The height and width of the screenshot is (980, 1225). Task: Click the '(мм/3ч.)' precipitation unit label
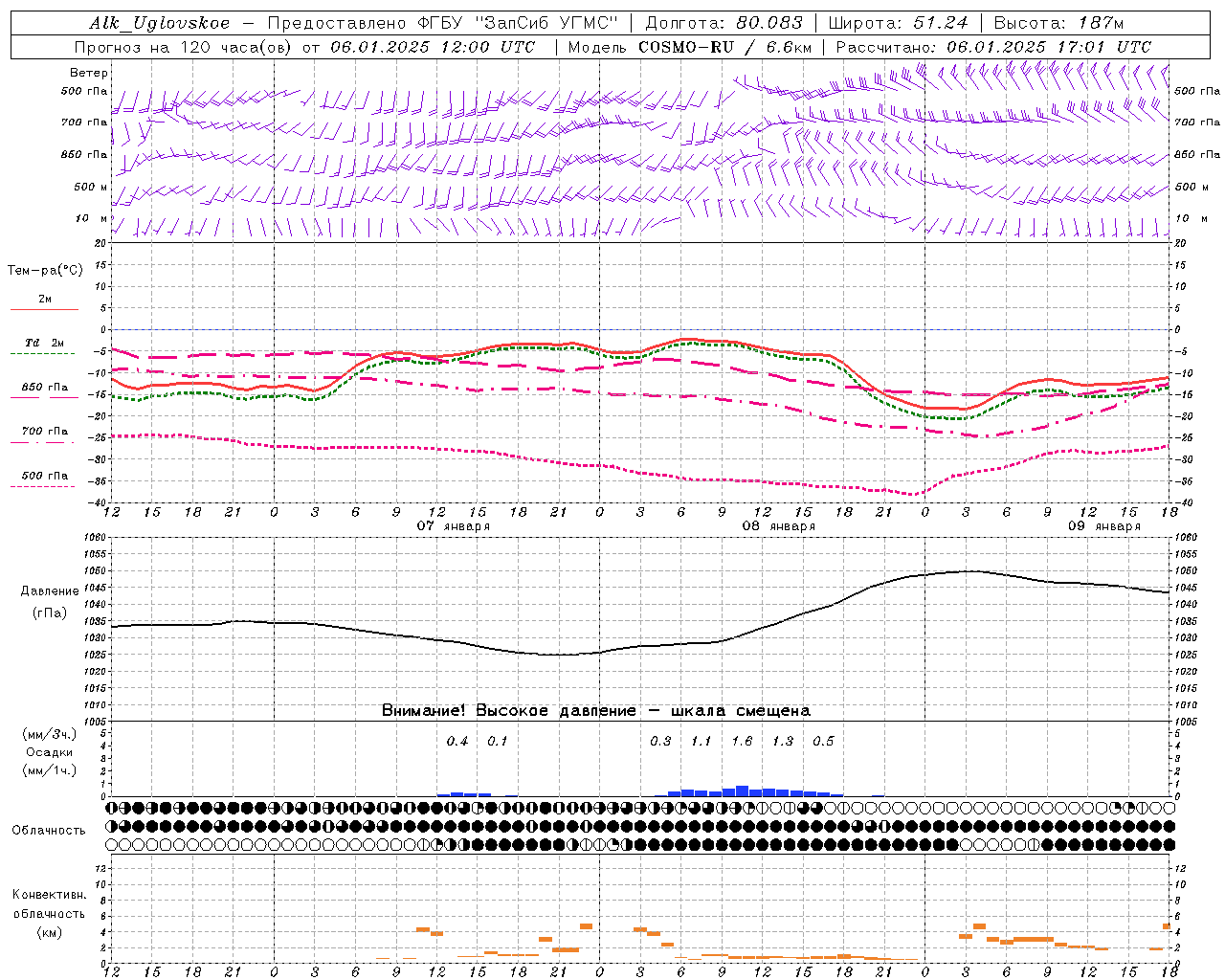[x=50, y=734]
